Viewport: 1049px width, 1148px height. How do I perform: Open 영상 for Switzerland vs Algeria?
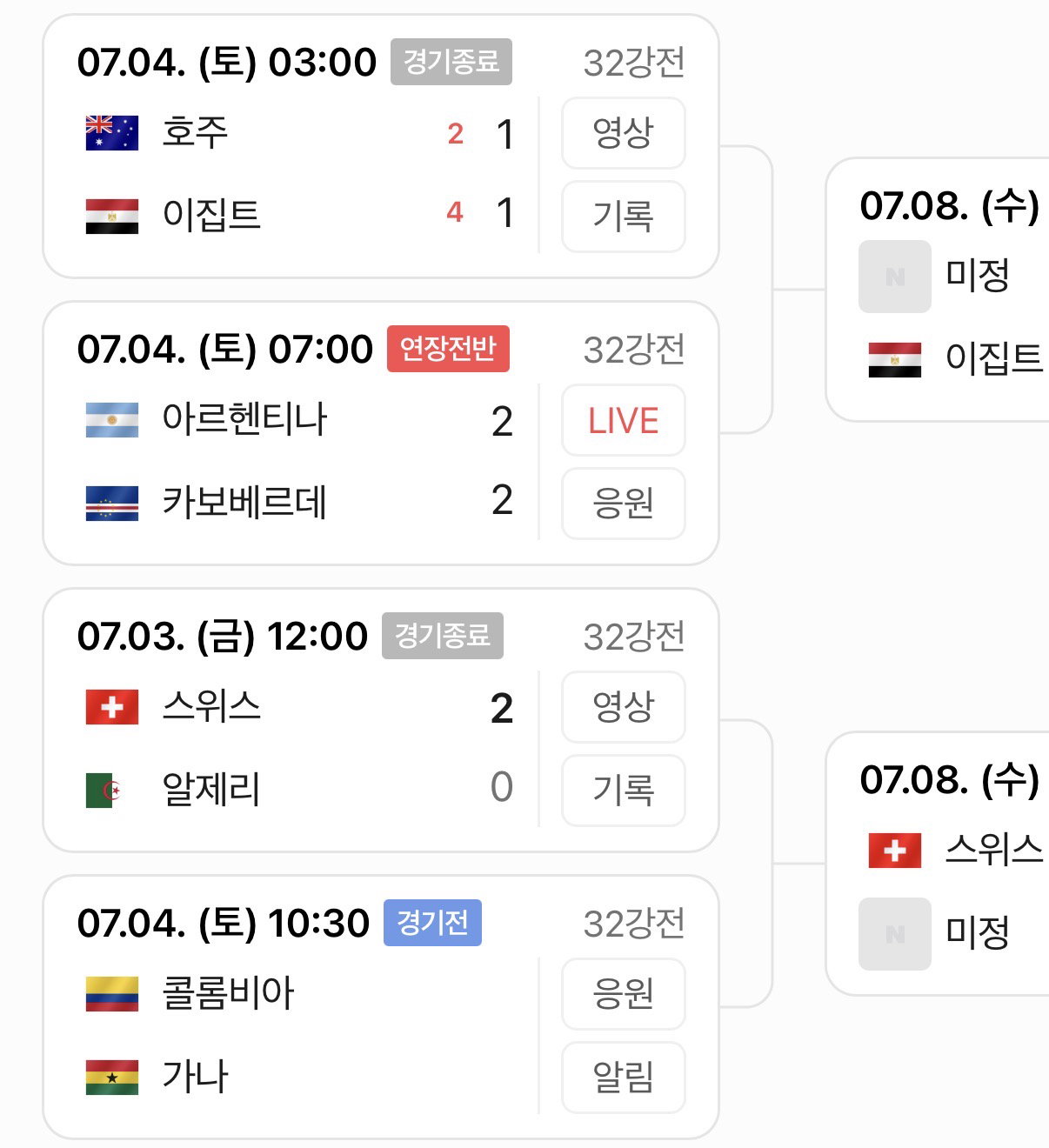[624, 707]
